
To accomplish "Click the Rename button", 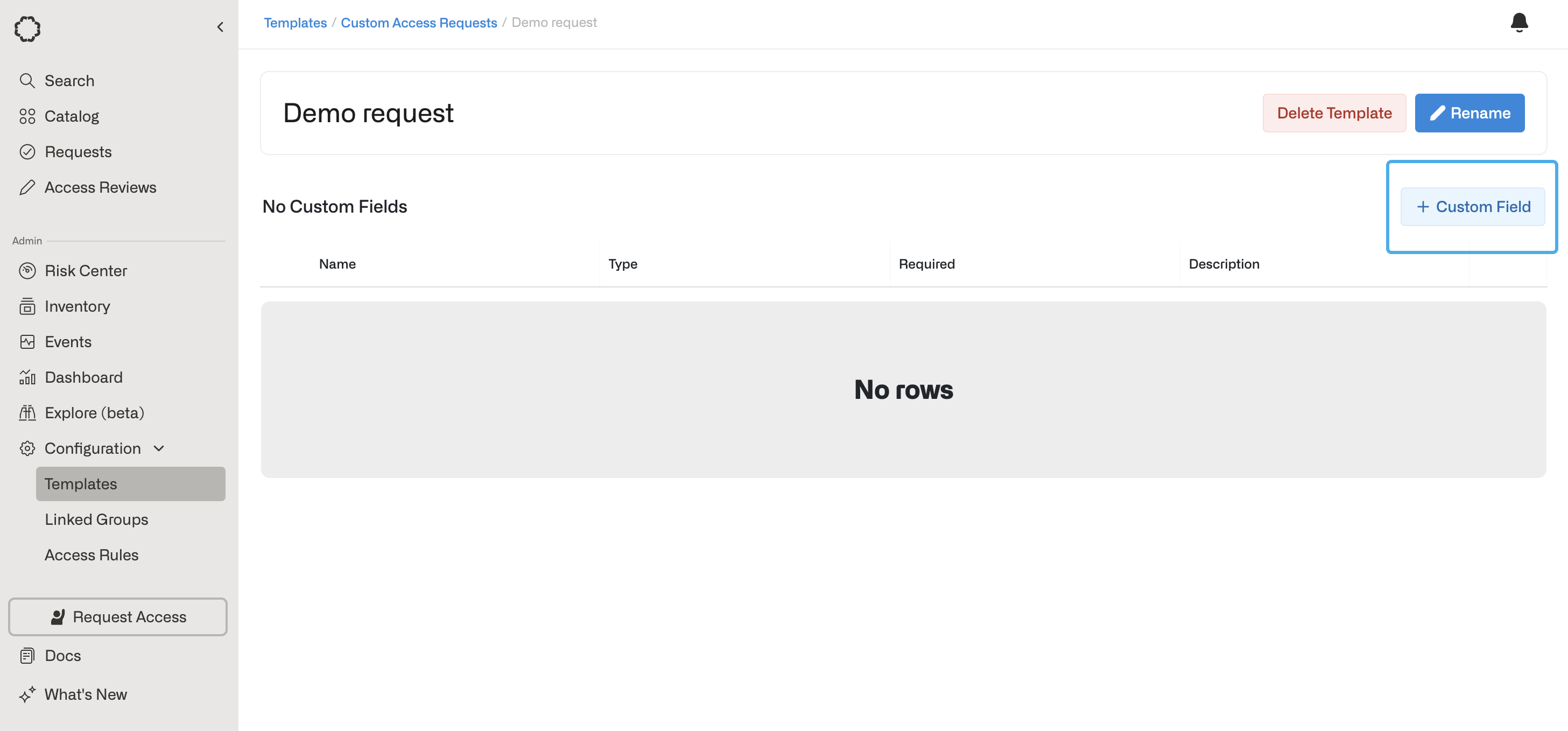I will pos(1469,113).
